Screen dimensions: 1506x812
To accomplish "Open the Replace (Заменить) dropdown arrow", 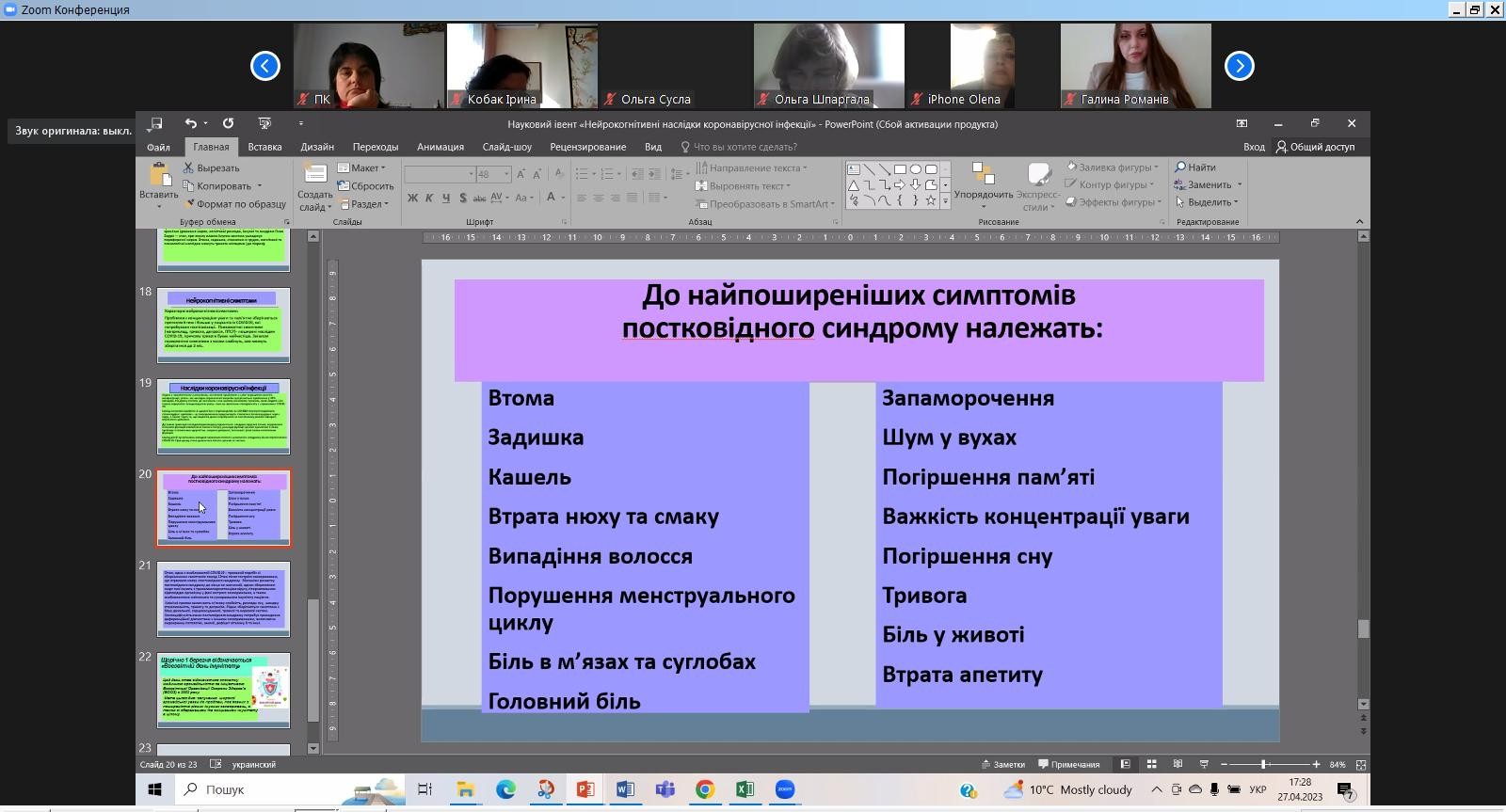I will coord(1240,185).
